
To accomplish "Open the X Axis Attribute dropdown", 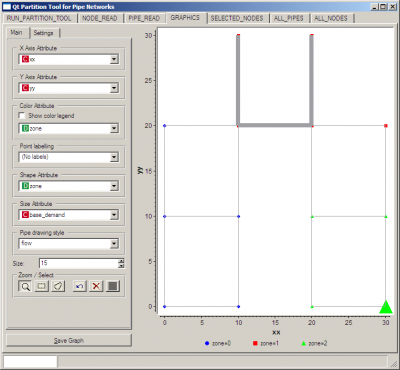I will point(69,59).
